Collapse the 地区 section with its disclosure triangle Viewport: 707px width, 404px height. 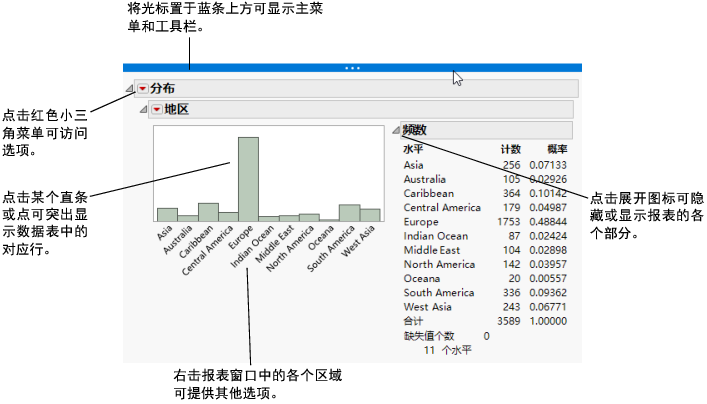click(143, 109)
